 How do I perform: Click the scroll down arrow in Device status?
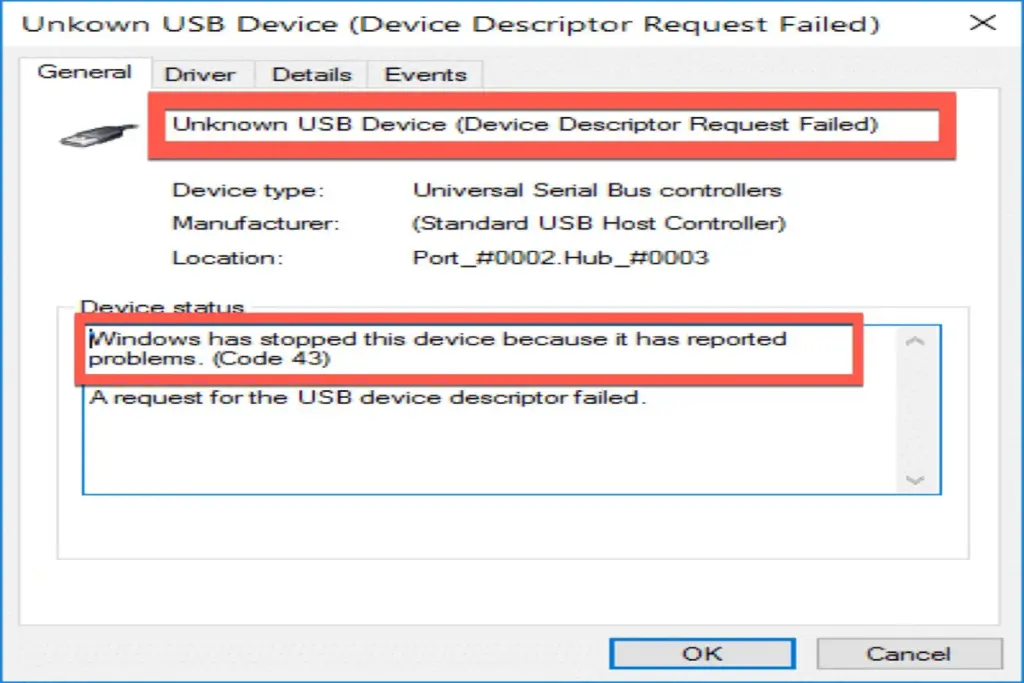[x=914, y=479]
